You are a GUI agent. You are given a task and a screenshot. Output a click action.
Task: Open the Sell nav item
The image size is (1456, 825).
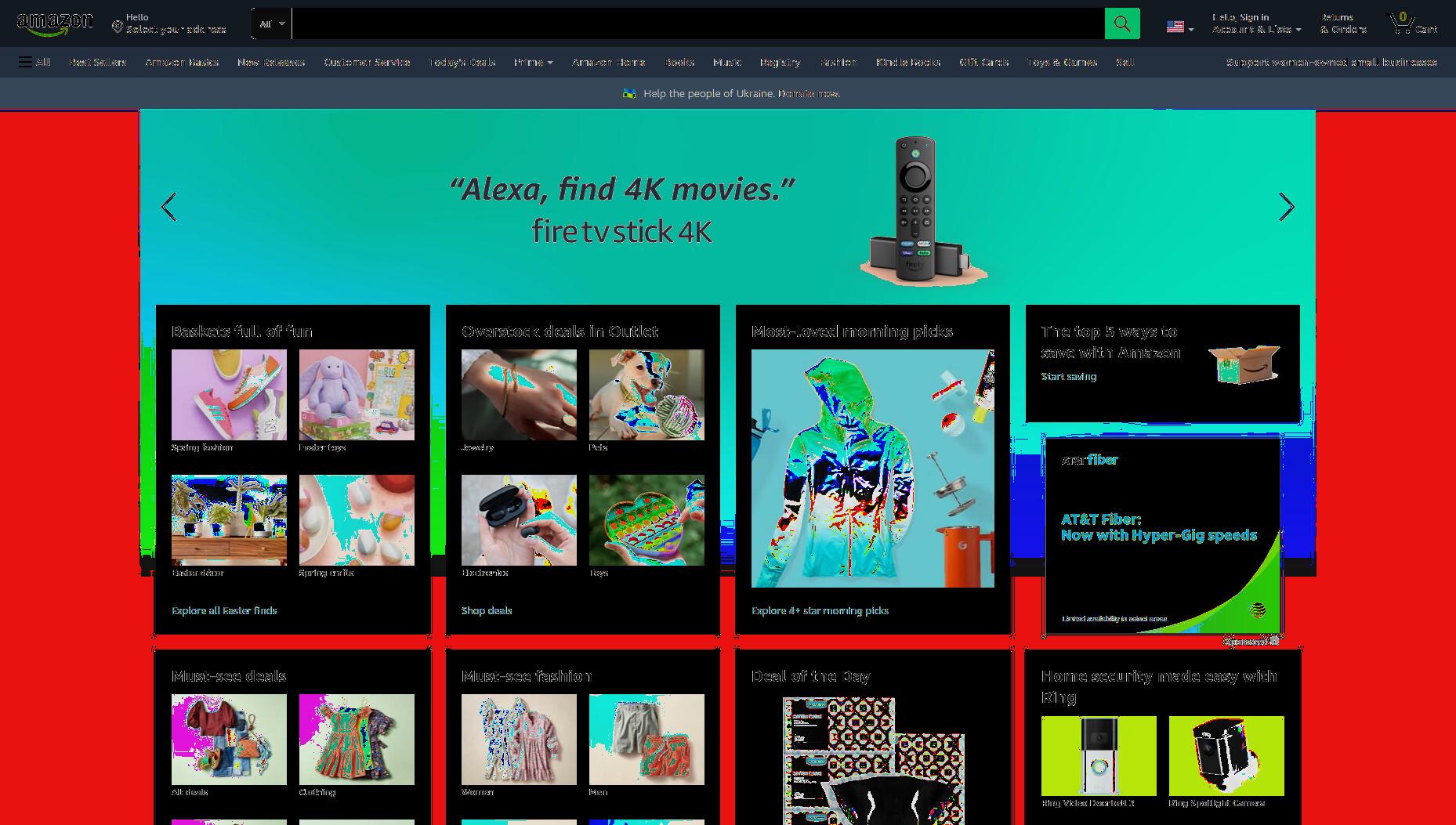(x=1125, y=62)
